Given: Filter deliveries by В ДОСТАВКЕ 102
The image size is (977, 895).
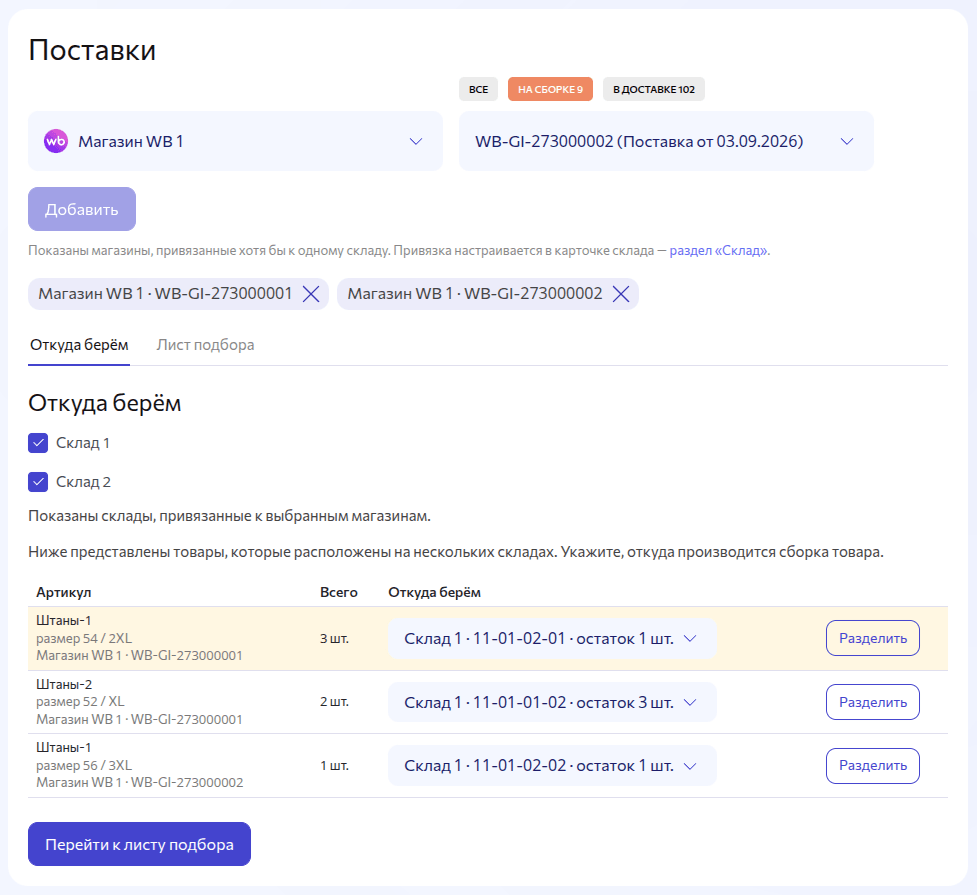Looking at the screenshot, I should coord(654,89).
